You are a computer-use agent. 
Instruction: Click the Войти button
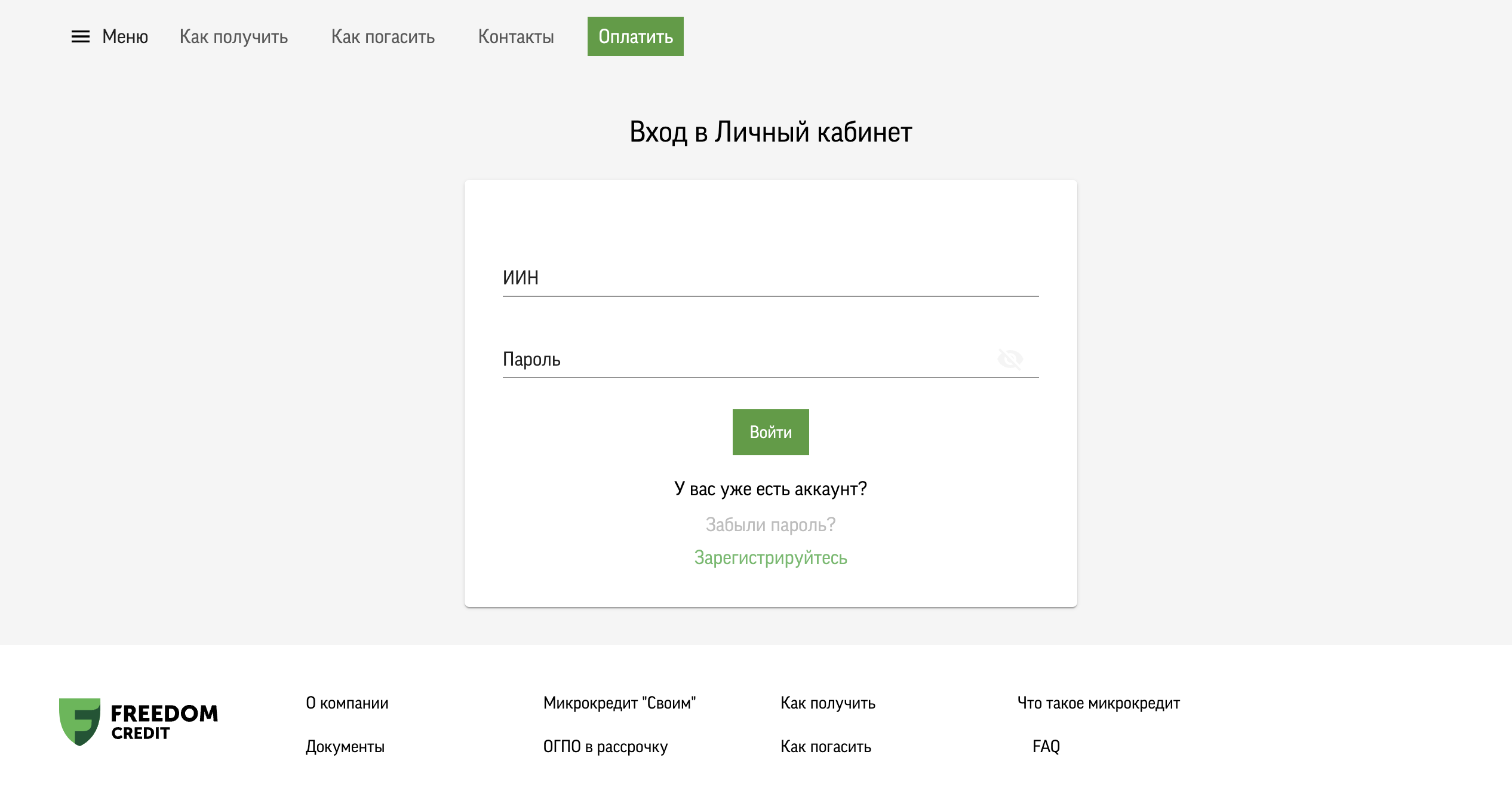click(770, 432)
